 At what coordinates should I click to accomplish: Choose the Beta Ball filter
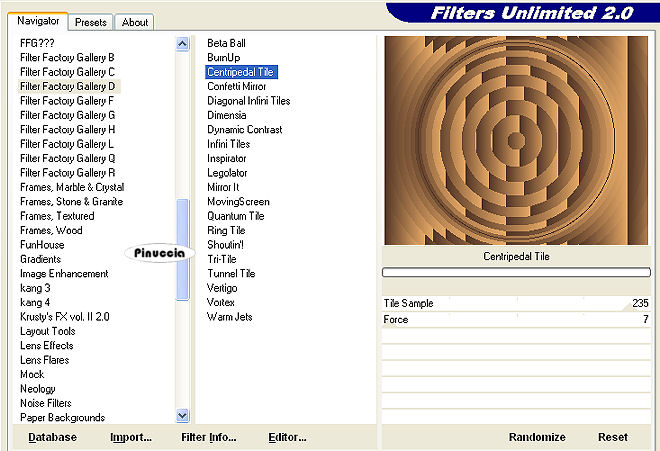[x=226, y=43]
